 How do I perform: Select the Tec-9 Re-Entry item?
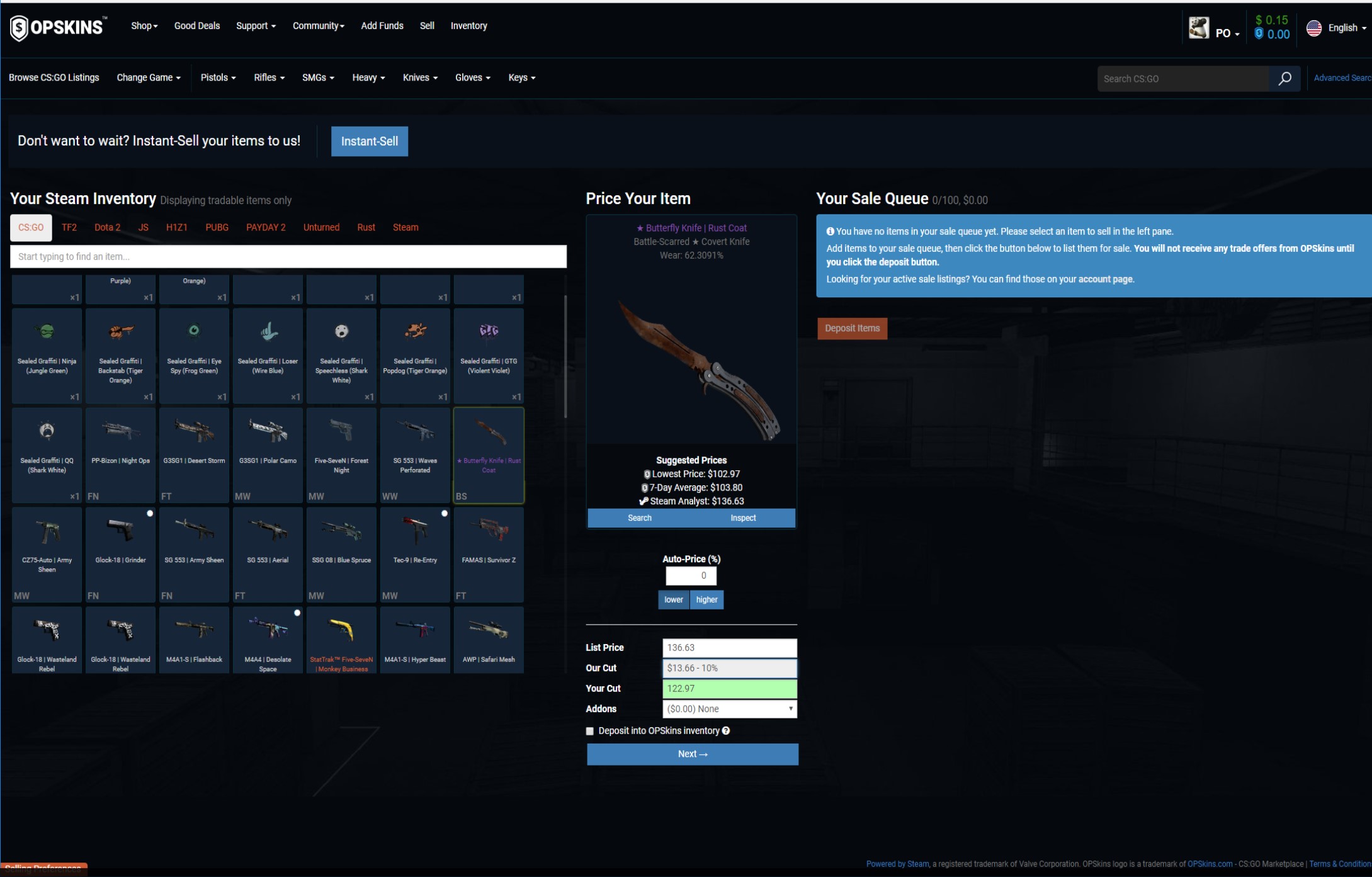415,555
